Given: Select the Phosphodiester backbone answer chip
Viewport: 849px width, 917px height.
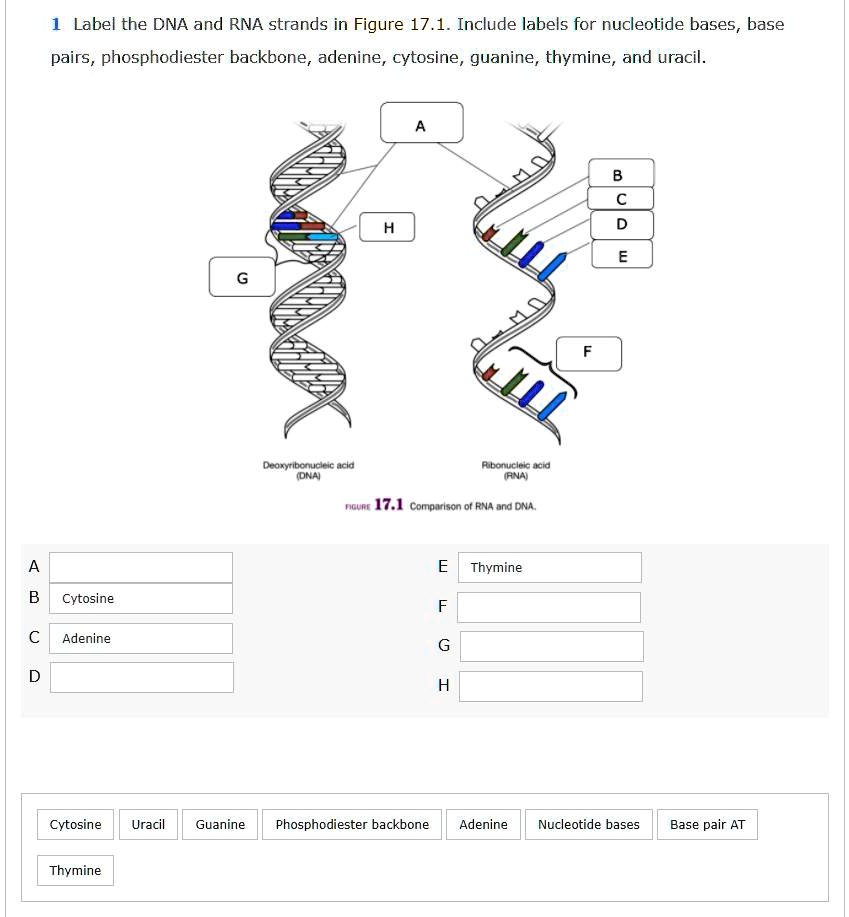Looking at the screenshot, I should (x=352, y=824).
